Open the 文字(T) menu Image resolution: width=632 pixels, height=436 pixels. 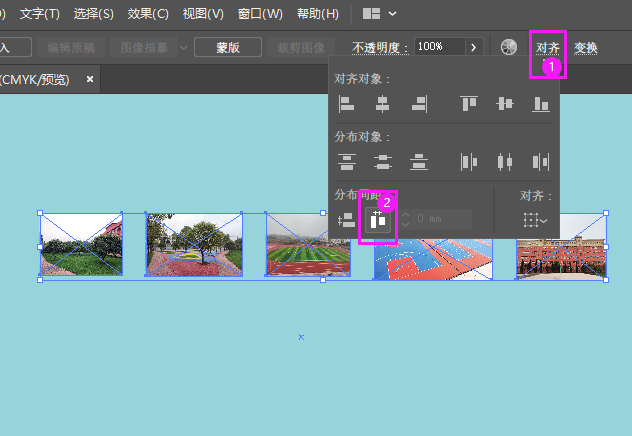(x=40, y=14)
